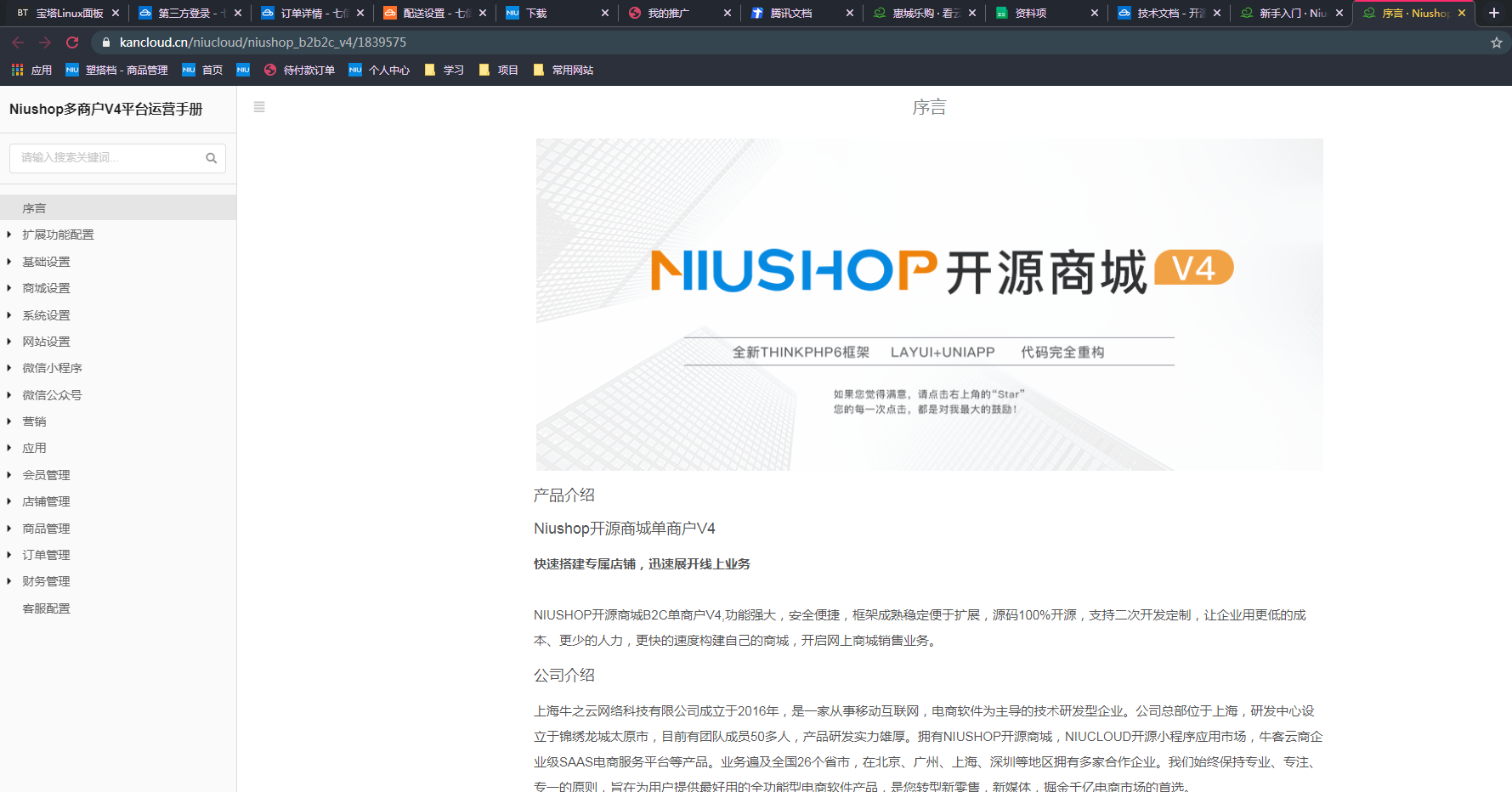The height and width of the screenshot is (792, 1512).
Task: Switch to the 技术文档 tab
Action: point(1169,13)
